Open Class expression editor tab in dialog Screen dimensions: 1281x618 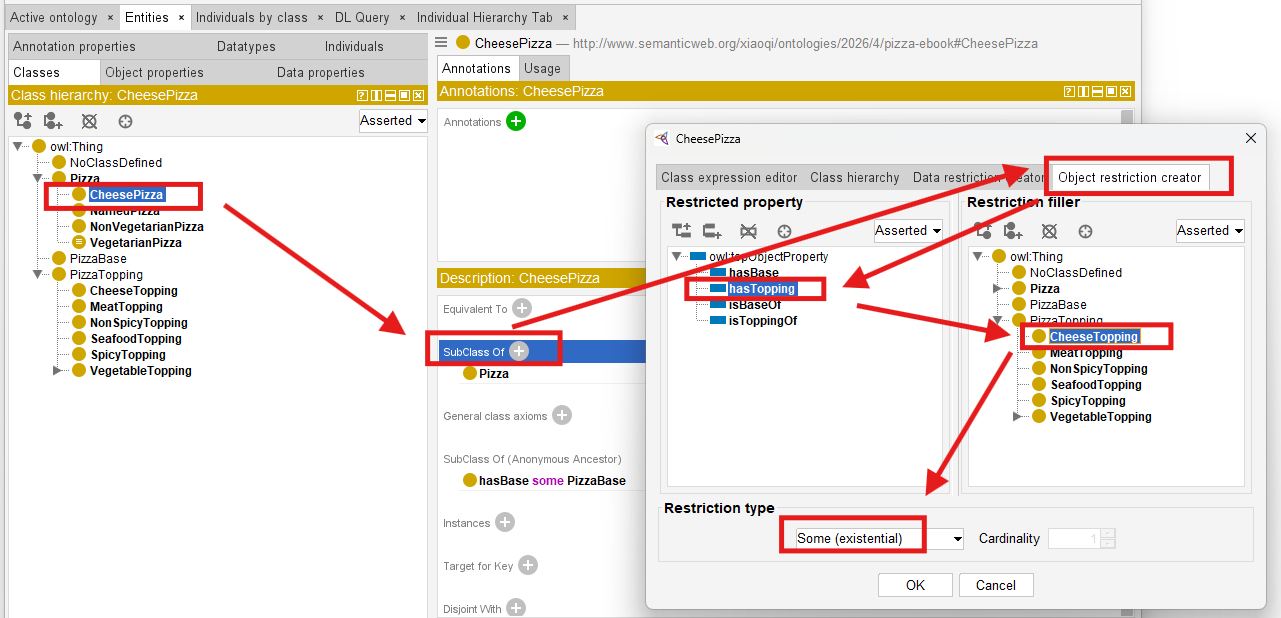tap(729, 177)
